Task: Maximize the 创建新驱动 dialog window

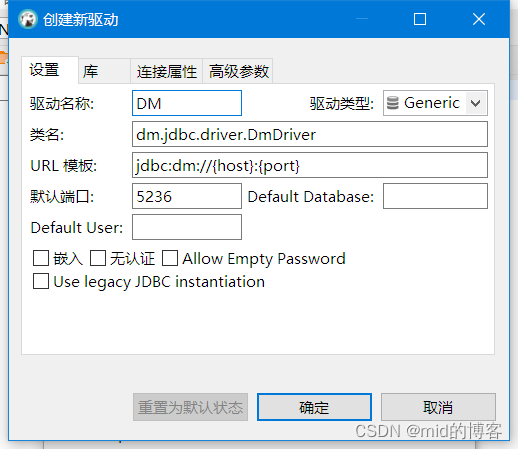Action: (x=420, y=19)
